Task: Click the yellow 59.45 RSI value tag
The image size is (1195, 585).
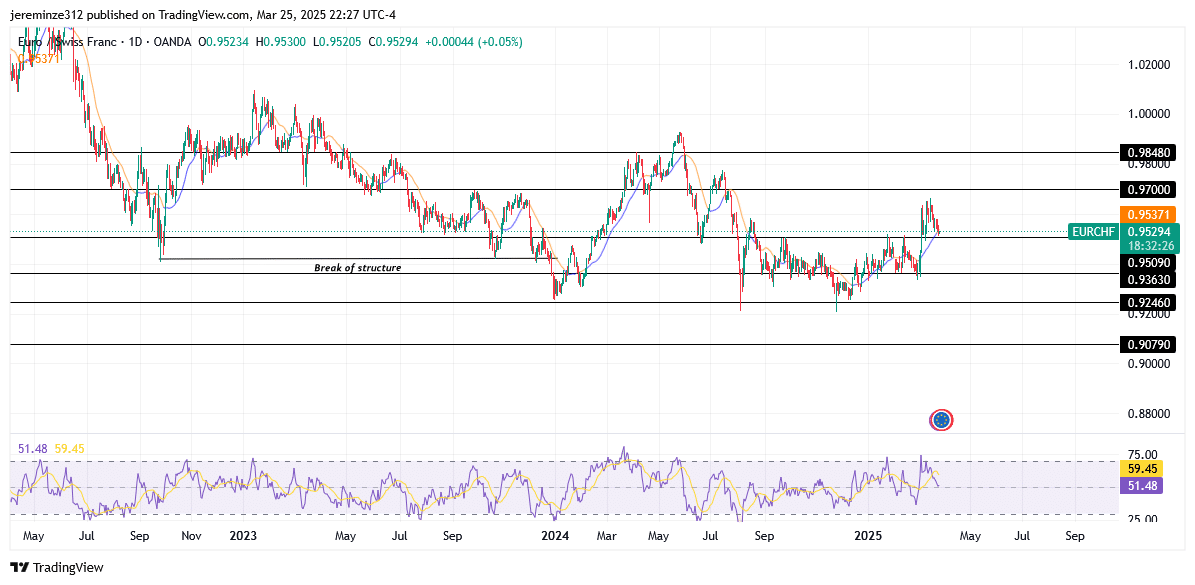Action: tap(1142, 468)
